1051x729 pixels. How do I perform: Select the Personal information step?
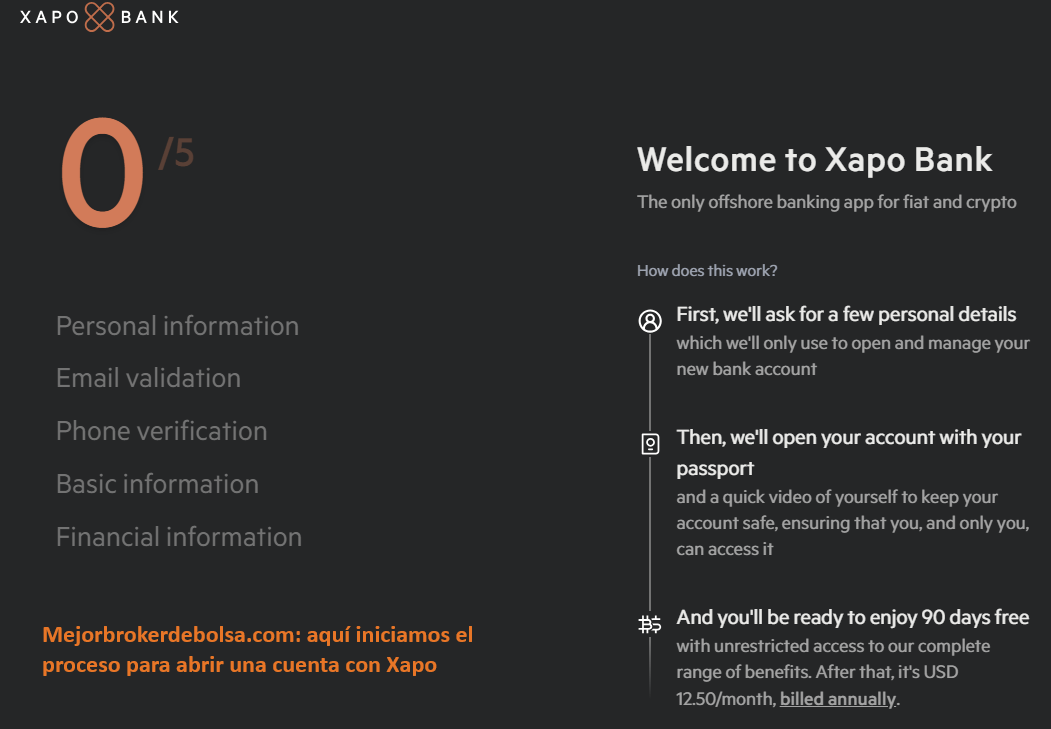[x=178, y=326]
